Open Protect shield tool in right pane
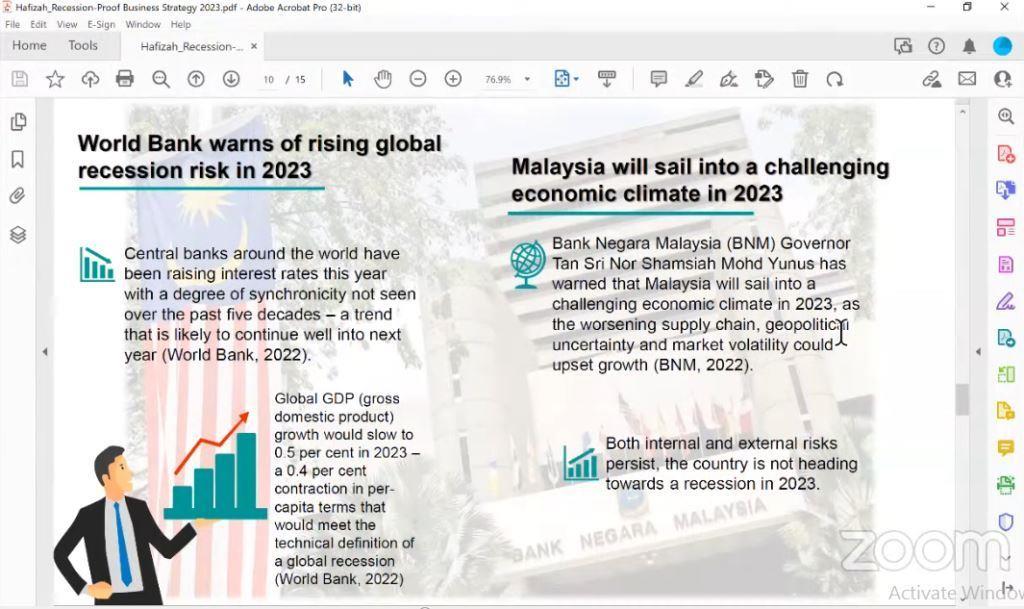1024x609 pixels. [1006, 522]
